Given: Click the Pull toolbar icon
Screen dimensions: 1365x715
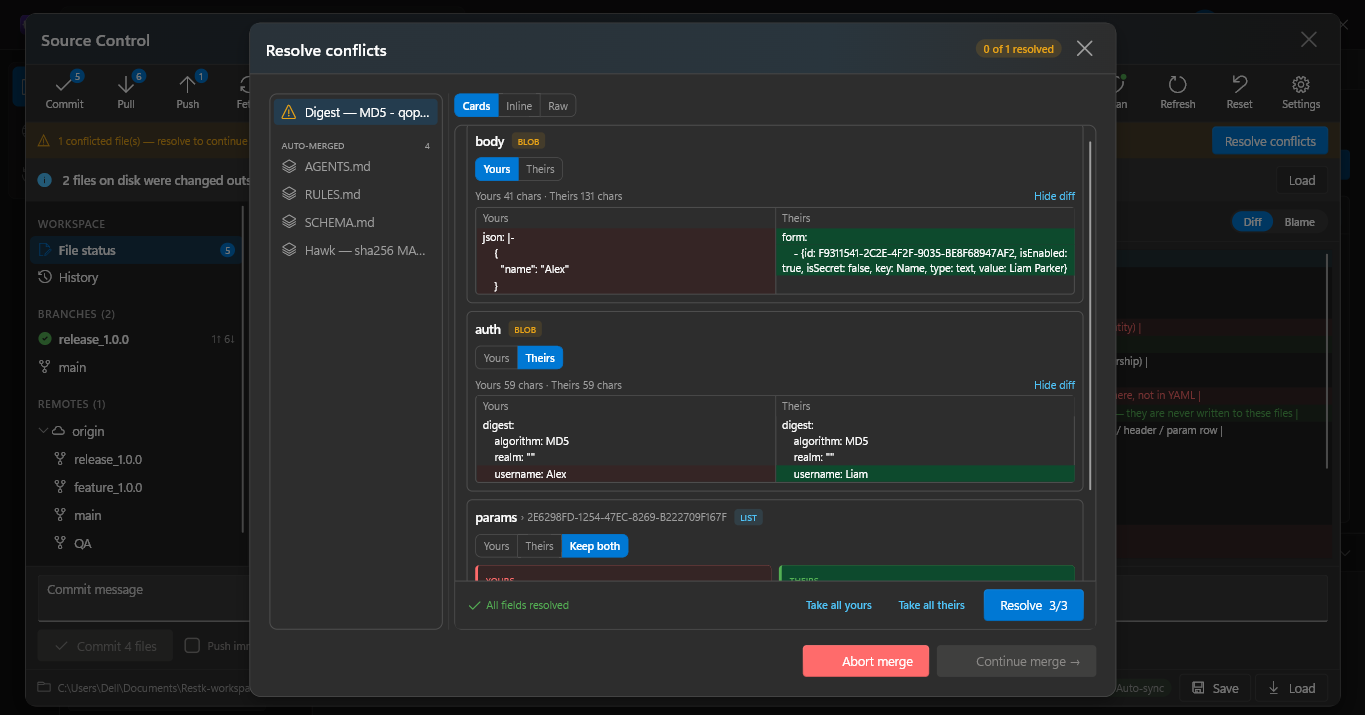Looking at the screenshot, I should [126, 91].
